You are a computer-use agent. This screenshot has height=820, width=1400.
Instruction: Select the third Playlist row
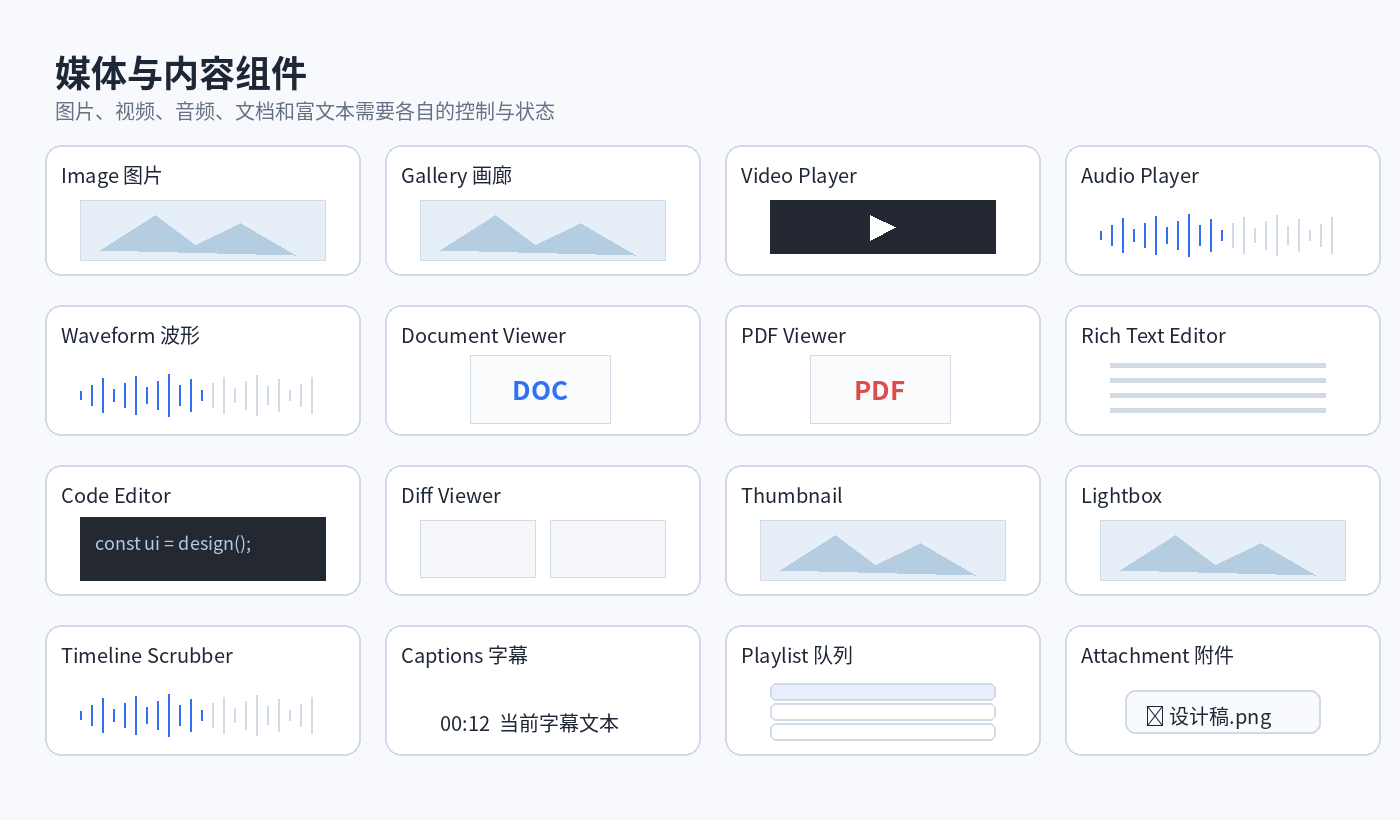pos(883,732)
